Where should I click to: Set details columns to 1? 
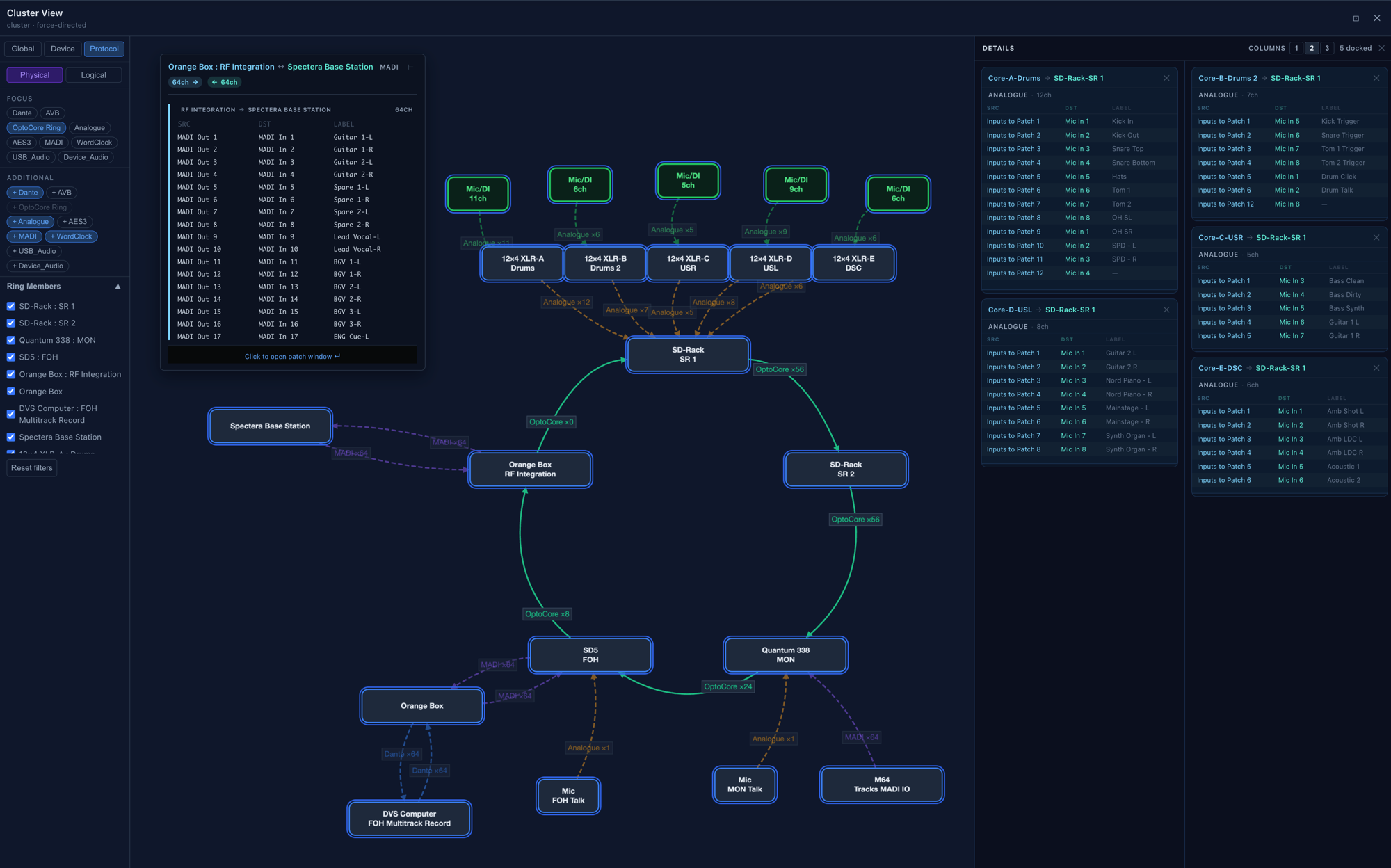point(1296,48)
